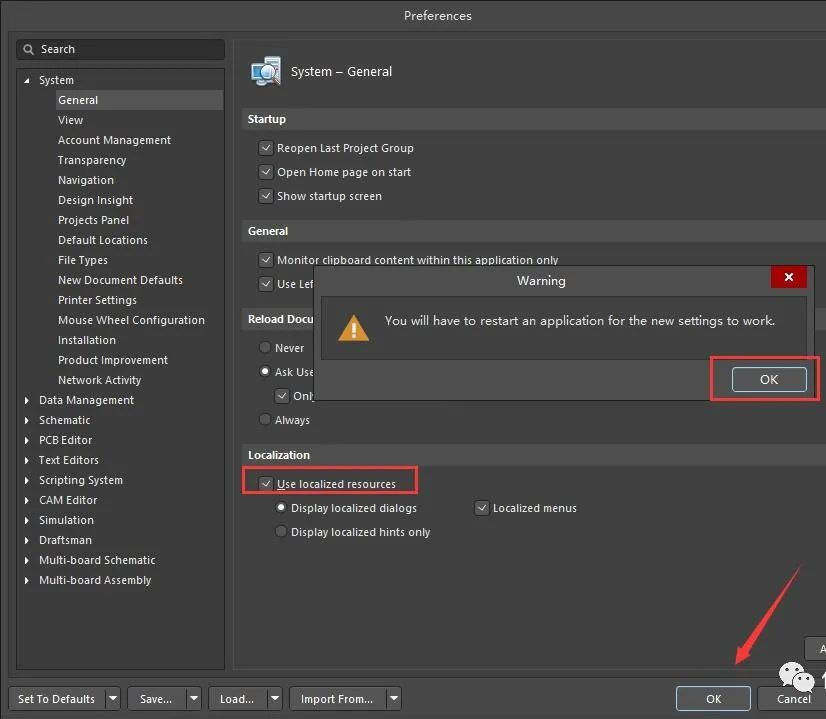Collapse the System tree node
Viewport: 826px width, 719px height.
27,80
